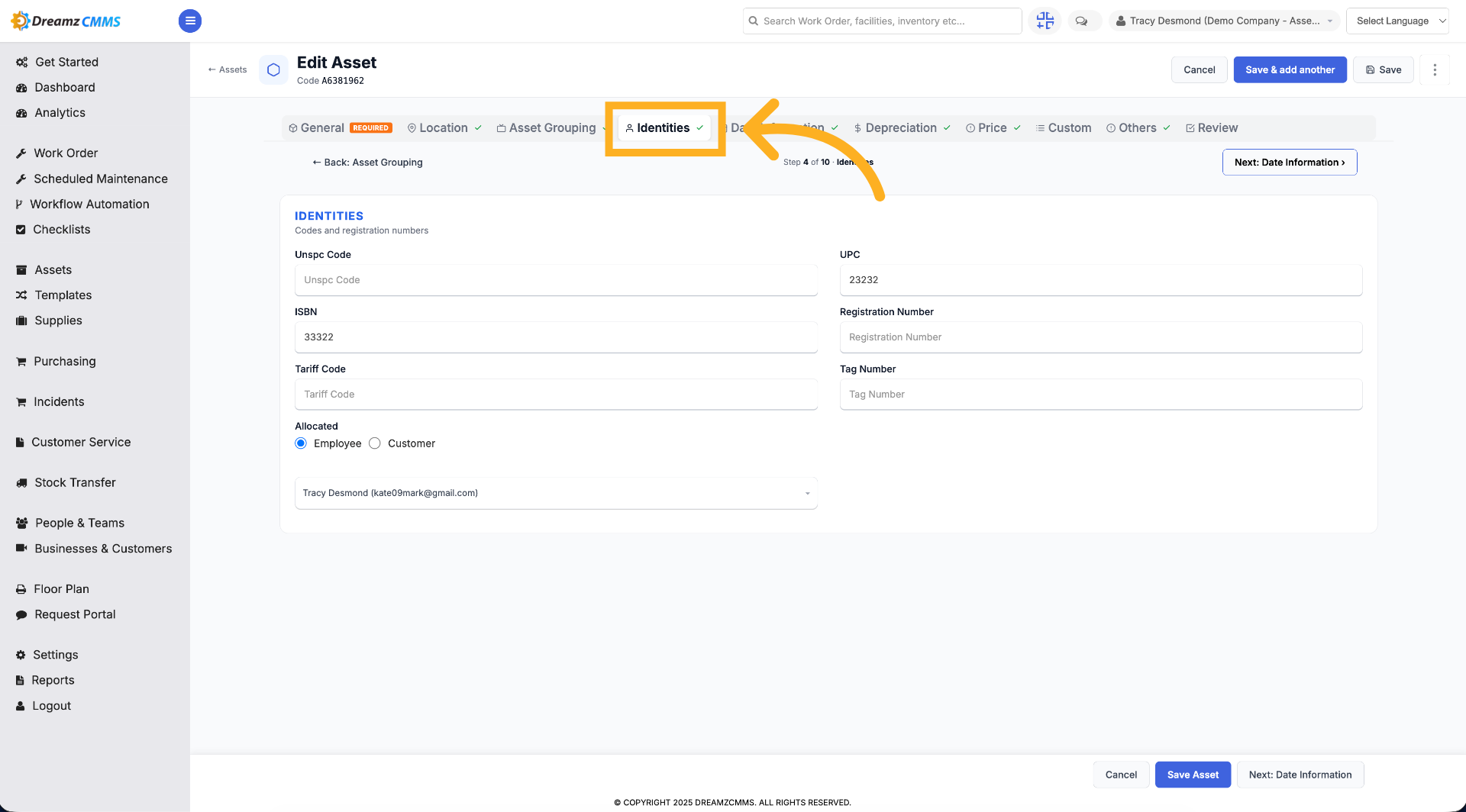
Task: Click the top Cancel button
Action: (1200, 69)
